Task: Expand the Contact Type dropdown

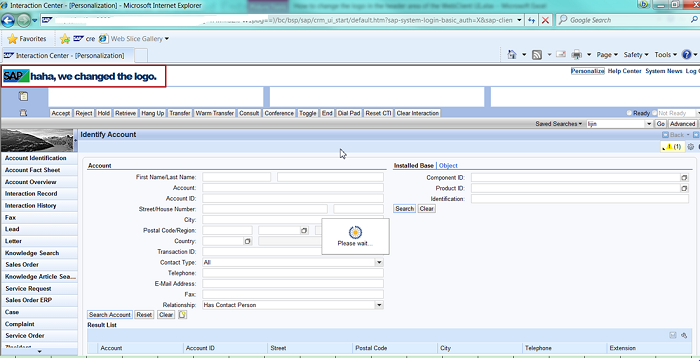Action: (x=379, y=262)
